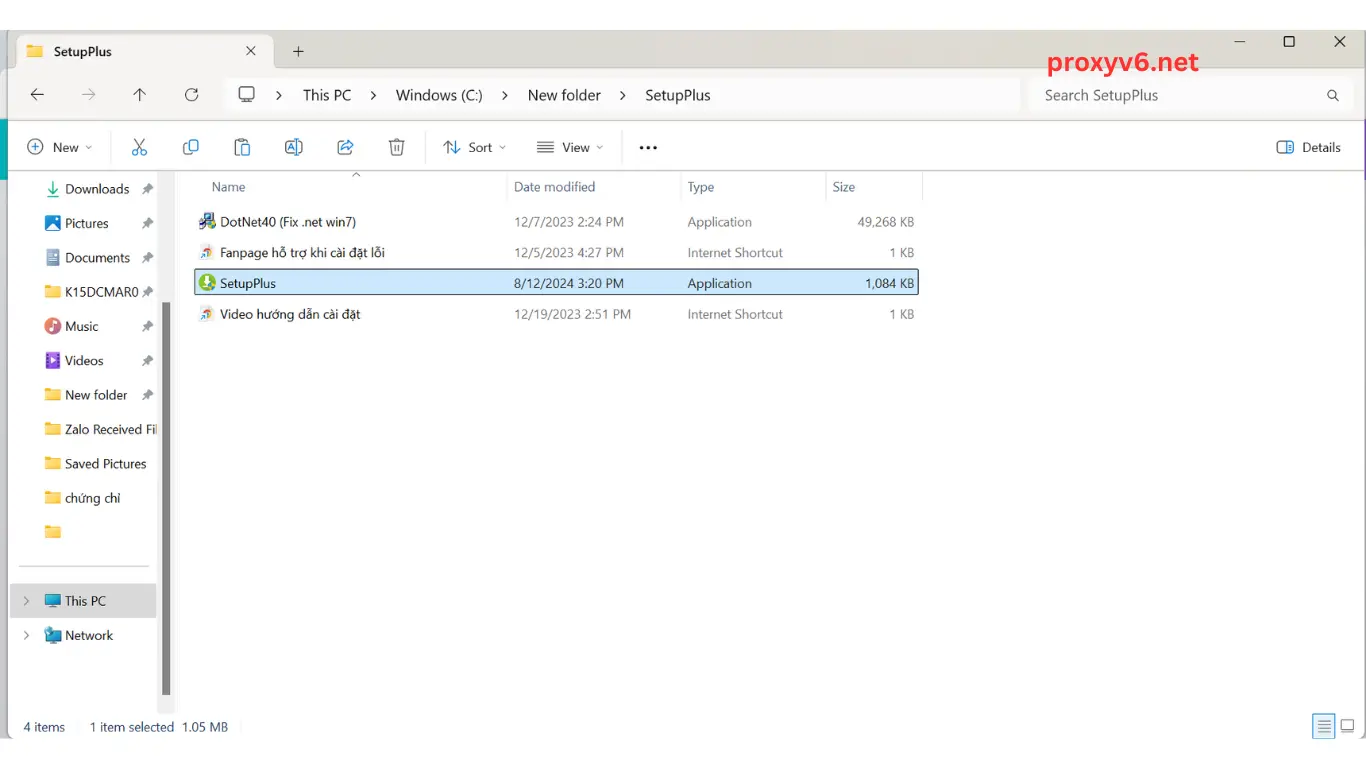Image resolution: width=1366 pixels, height=768 pixels.
Task: Click the navigation pane vertical scrollbar
Action: 166,497
